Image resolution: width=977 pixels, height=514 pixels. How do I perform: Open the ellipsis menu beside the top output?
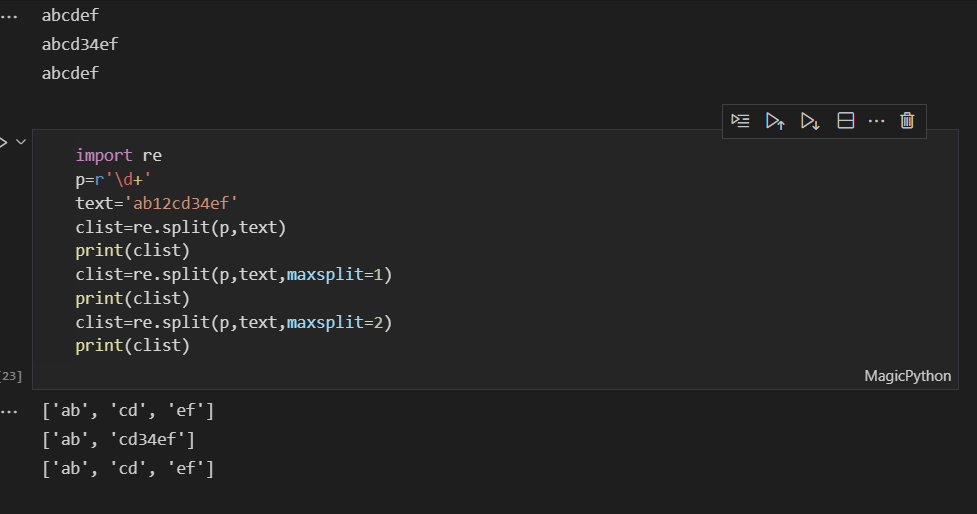[x=9, y=16]
